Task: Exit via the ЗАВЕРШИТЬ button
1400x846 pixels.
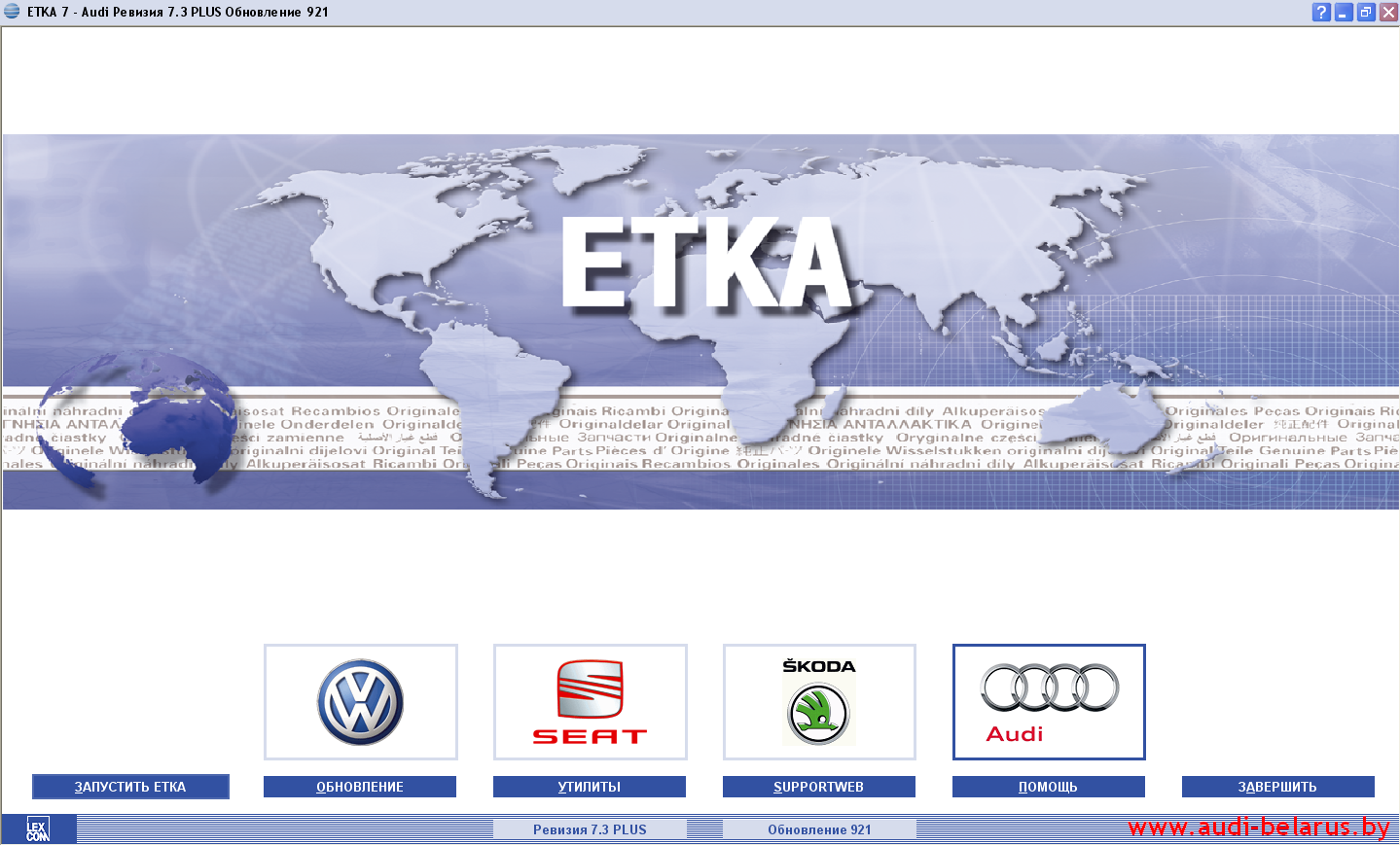Action: [1277, 787]
